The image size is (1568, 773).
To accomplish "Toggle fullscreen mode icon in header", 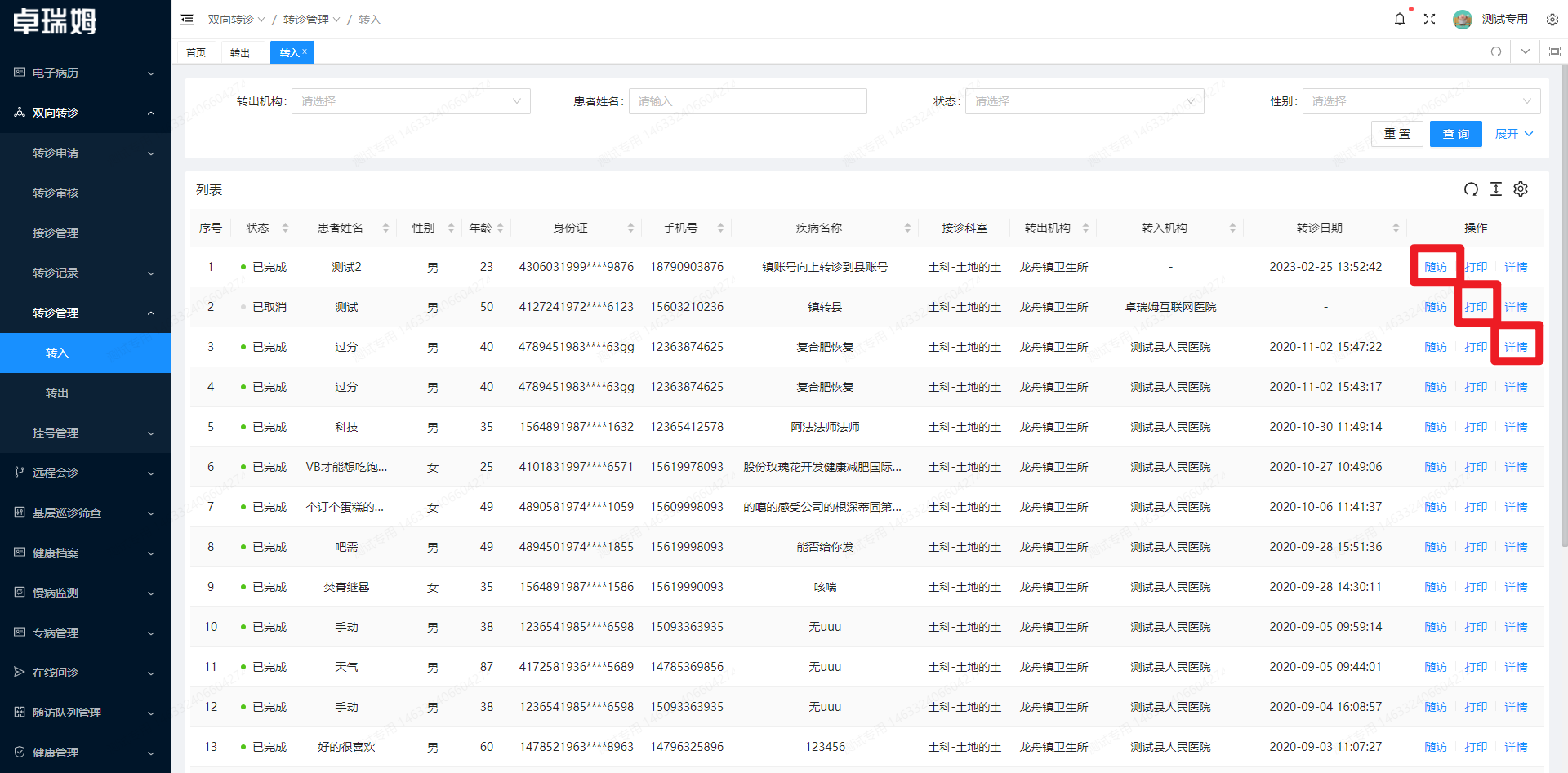I will [x=1429, y=20].
